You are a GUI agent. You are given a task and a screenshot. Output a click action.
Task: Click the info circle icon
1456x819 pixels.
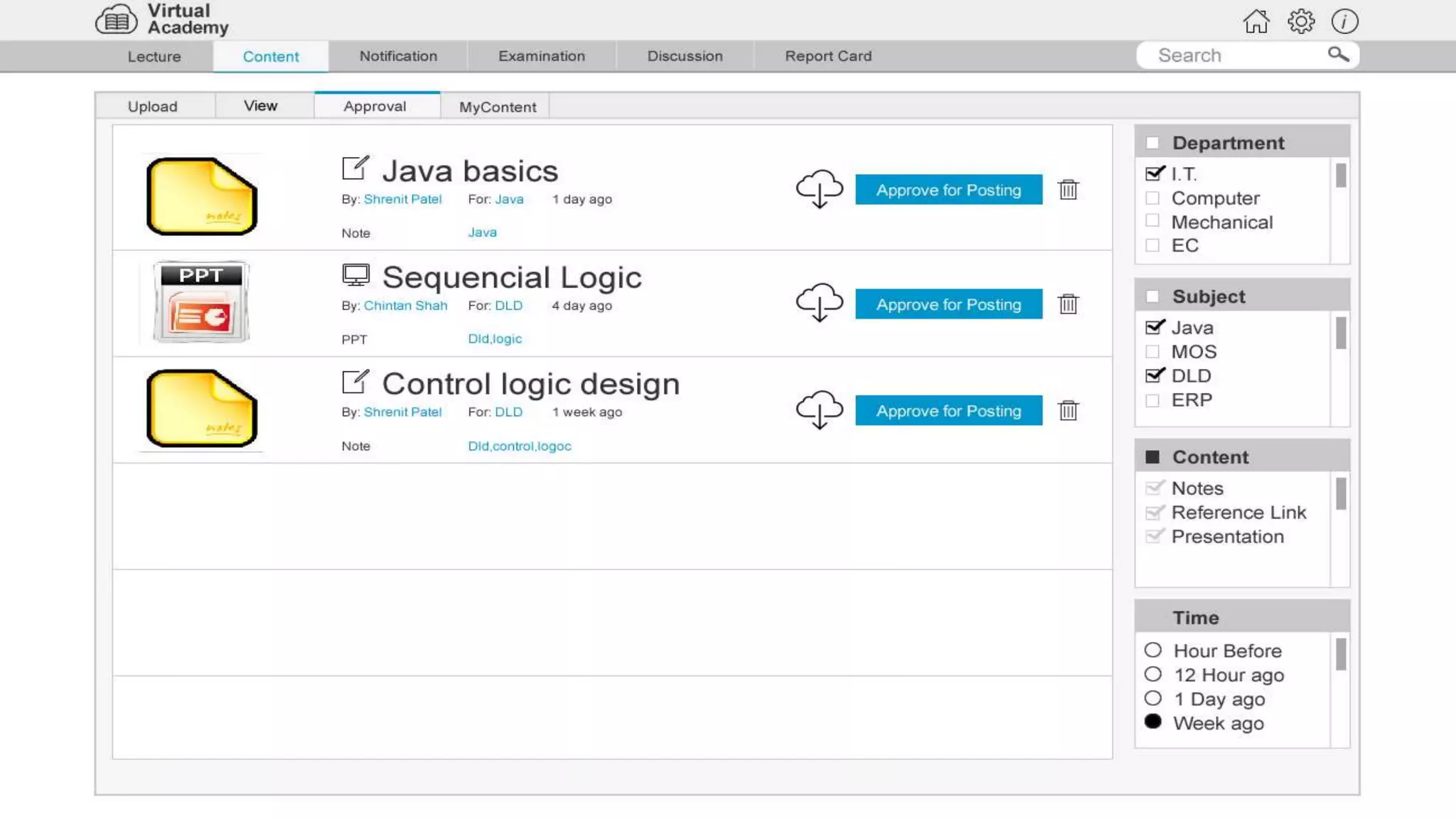(x=1344, y=21)
